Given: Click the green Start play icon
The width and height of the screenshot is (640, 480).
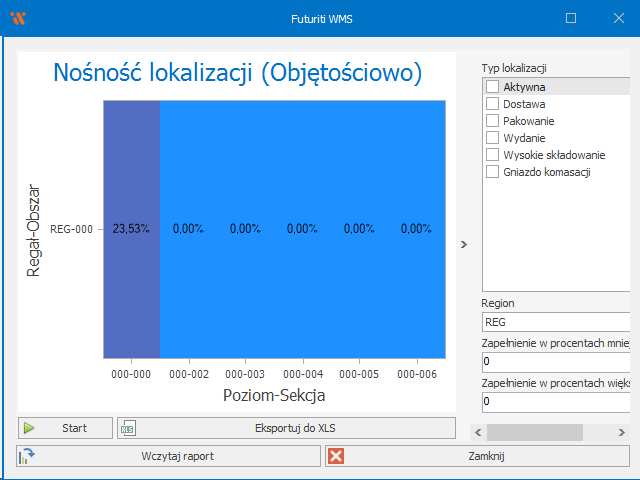Looking at the screenshot, I should click(30, 428).
